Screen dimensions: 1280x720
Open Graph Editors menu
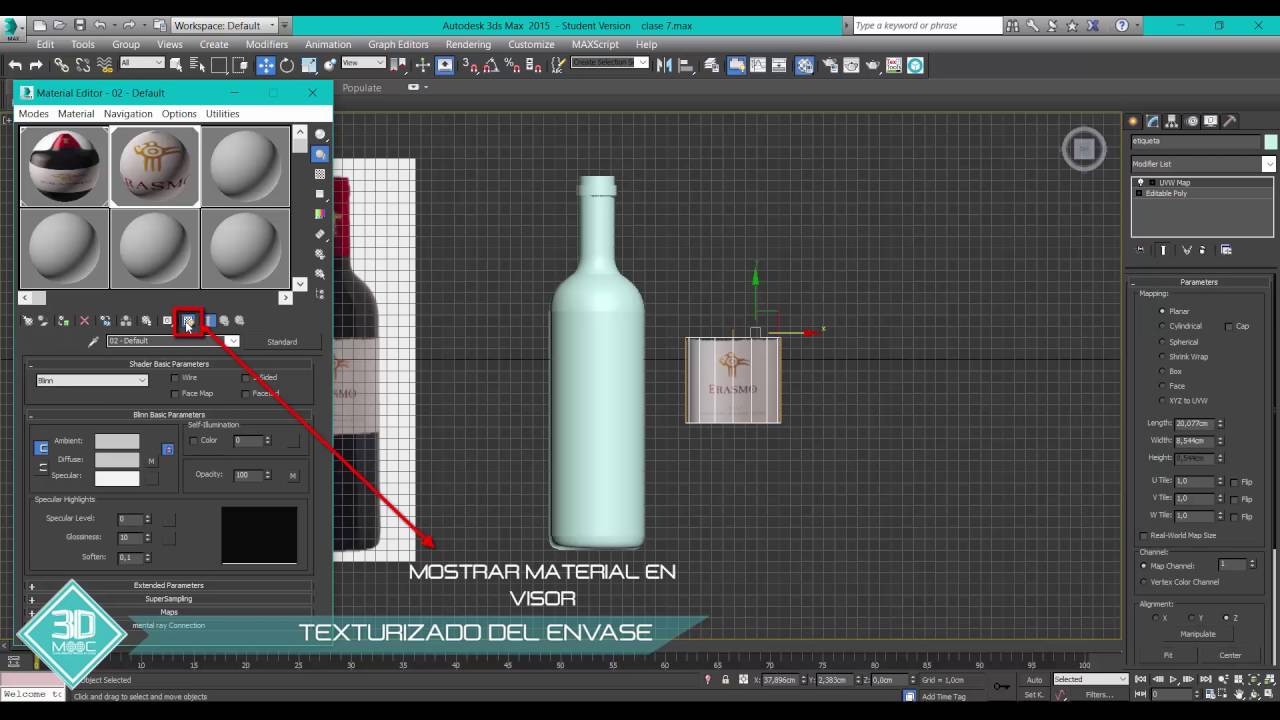(398, 44)
